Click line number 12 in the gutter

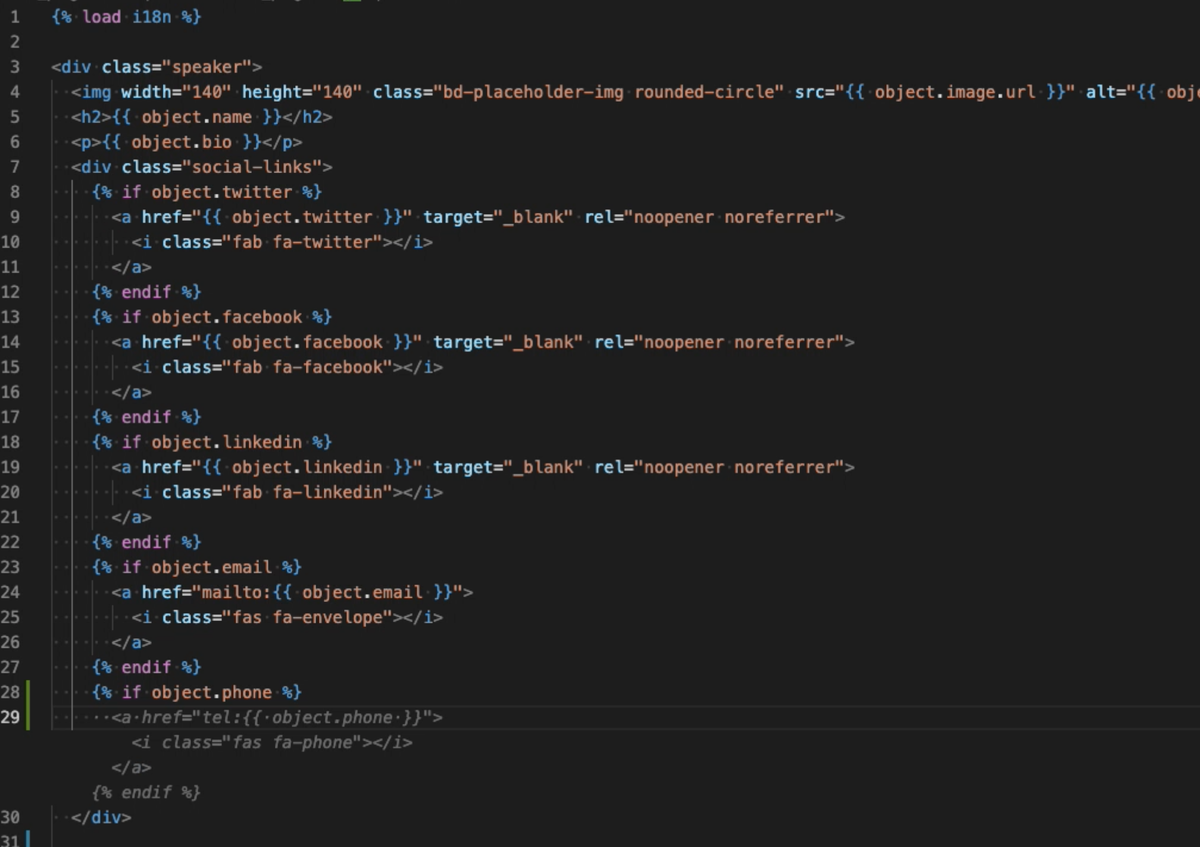10,292
